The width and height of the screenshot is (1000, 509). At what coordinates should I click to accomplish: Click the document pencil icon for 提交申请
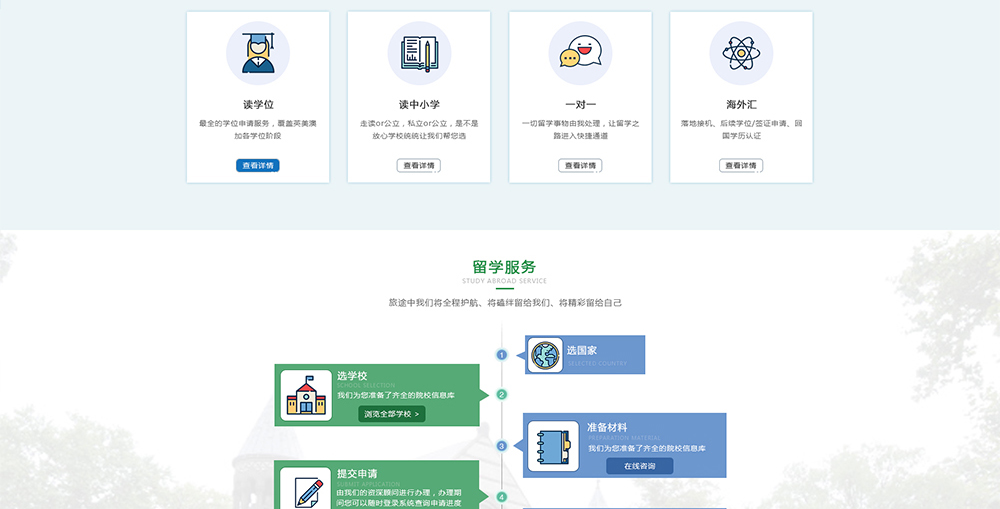tap(306, 489)
